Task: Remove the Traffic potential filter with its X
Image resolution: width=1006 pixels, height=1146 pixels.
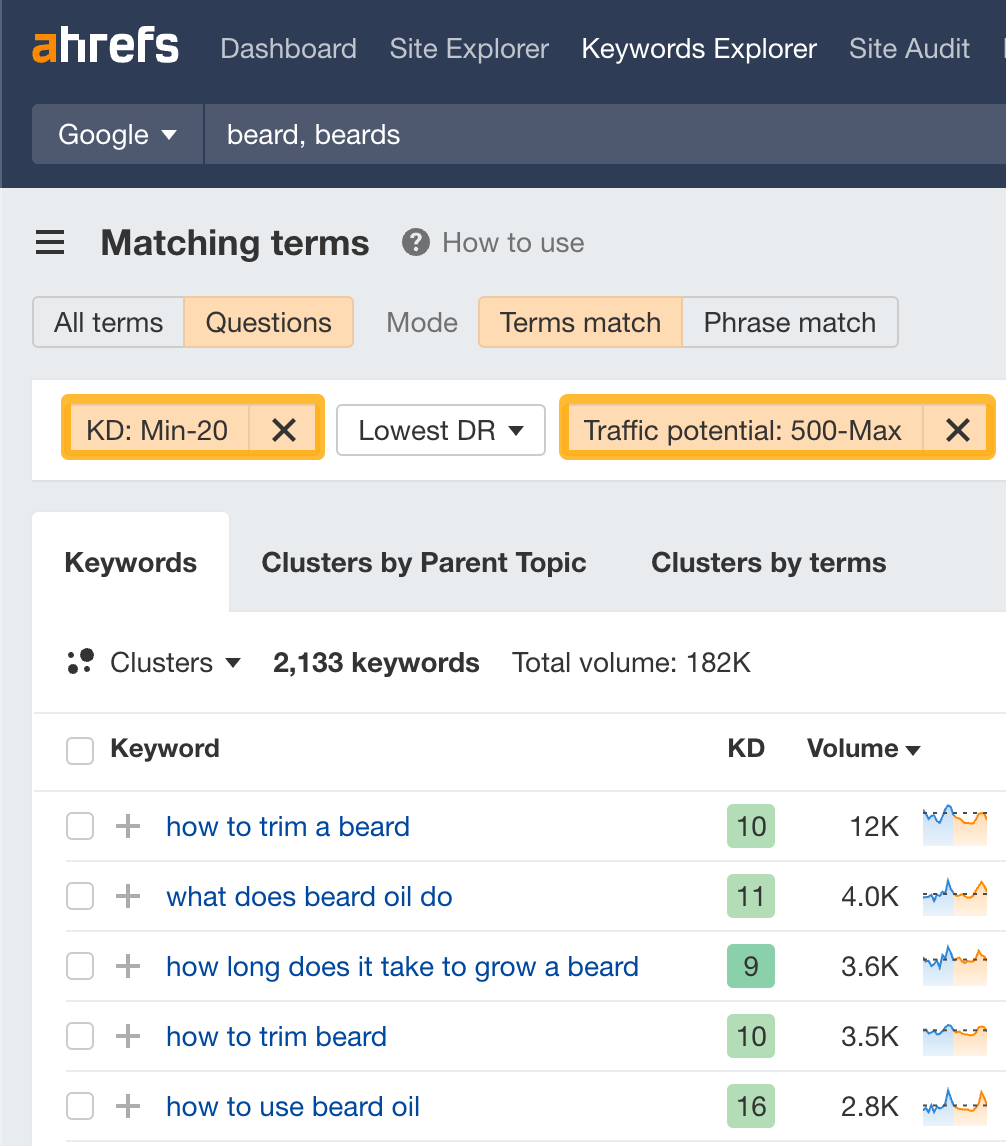Action: tap(957, 430)
